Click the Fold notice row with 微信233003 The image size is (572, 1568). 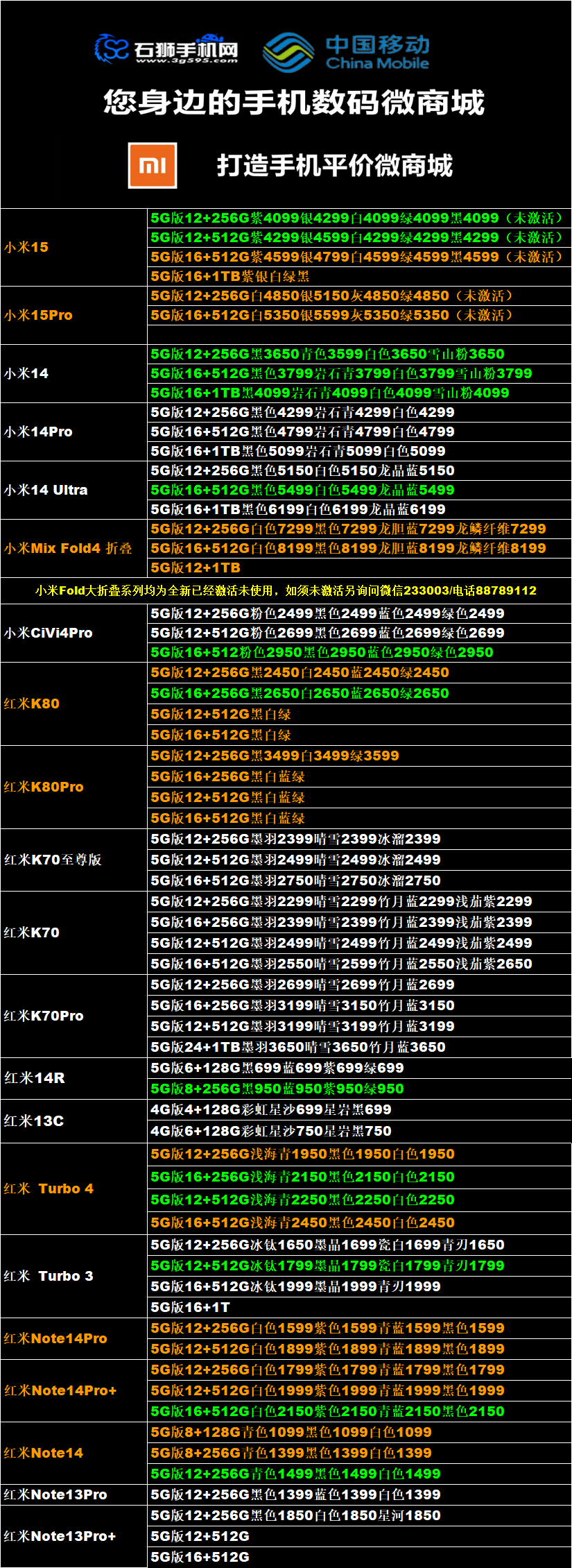click(x=286, y=590)
